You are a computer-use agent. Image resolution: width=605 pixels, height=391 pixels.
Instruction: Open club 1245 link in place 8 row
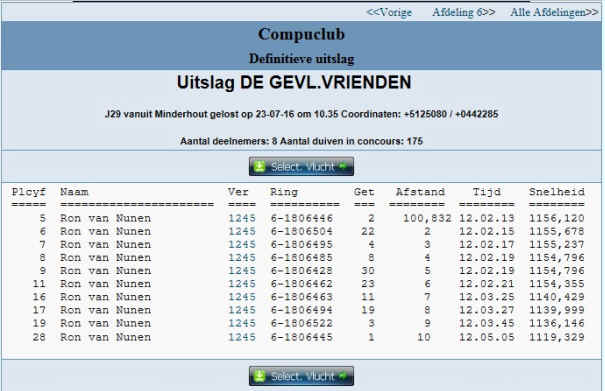242,258
